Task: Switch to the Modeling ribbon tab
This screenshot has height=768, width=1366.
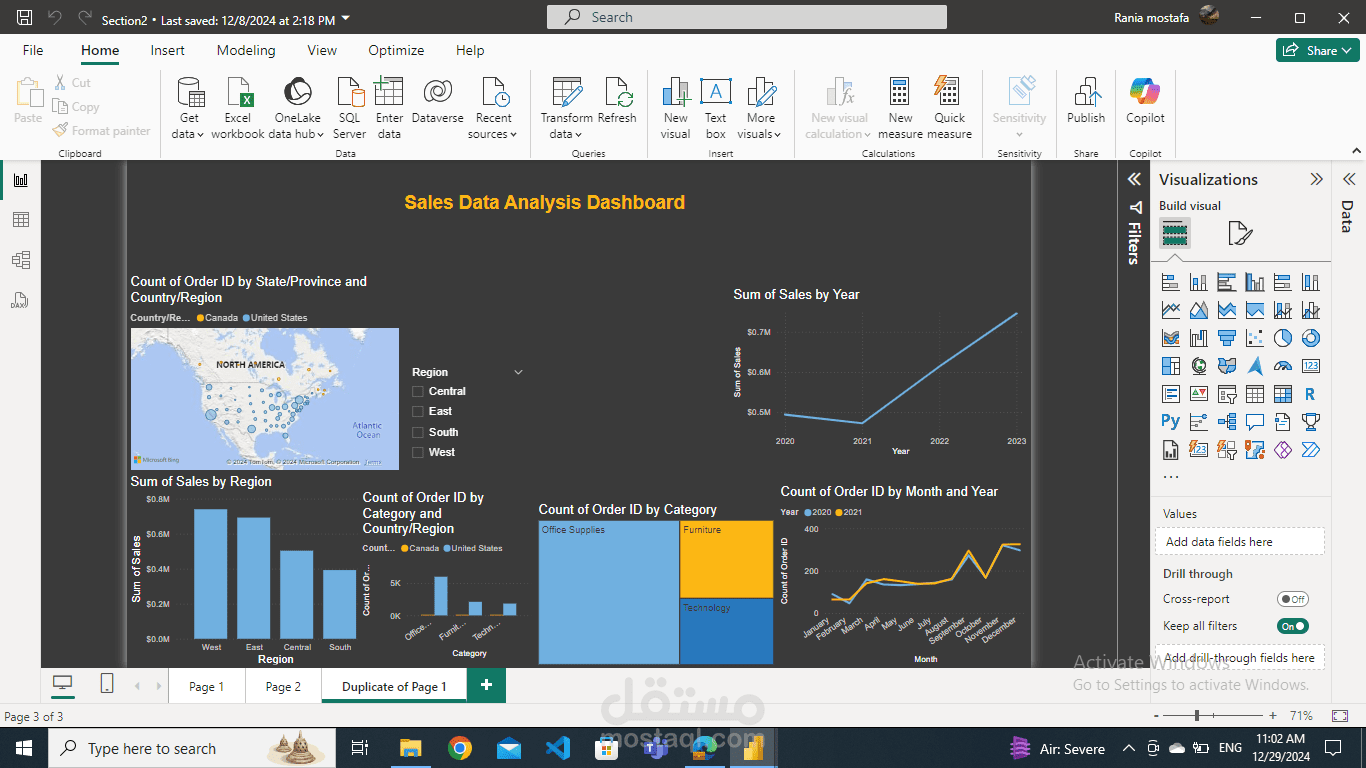Action: tap(246, 50)
